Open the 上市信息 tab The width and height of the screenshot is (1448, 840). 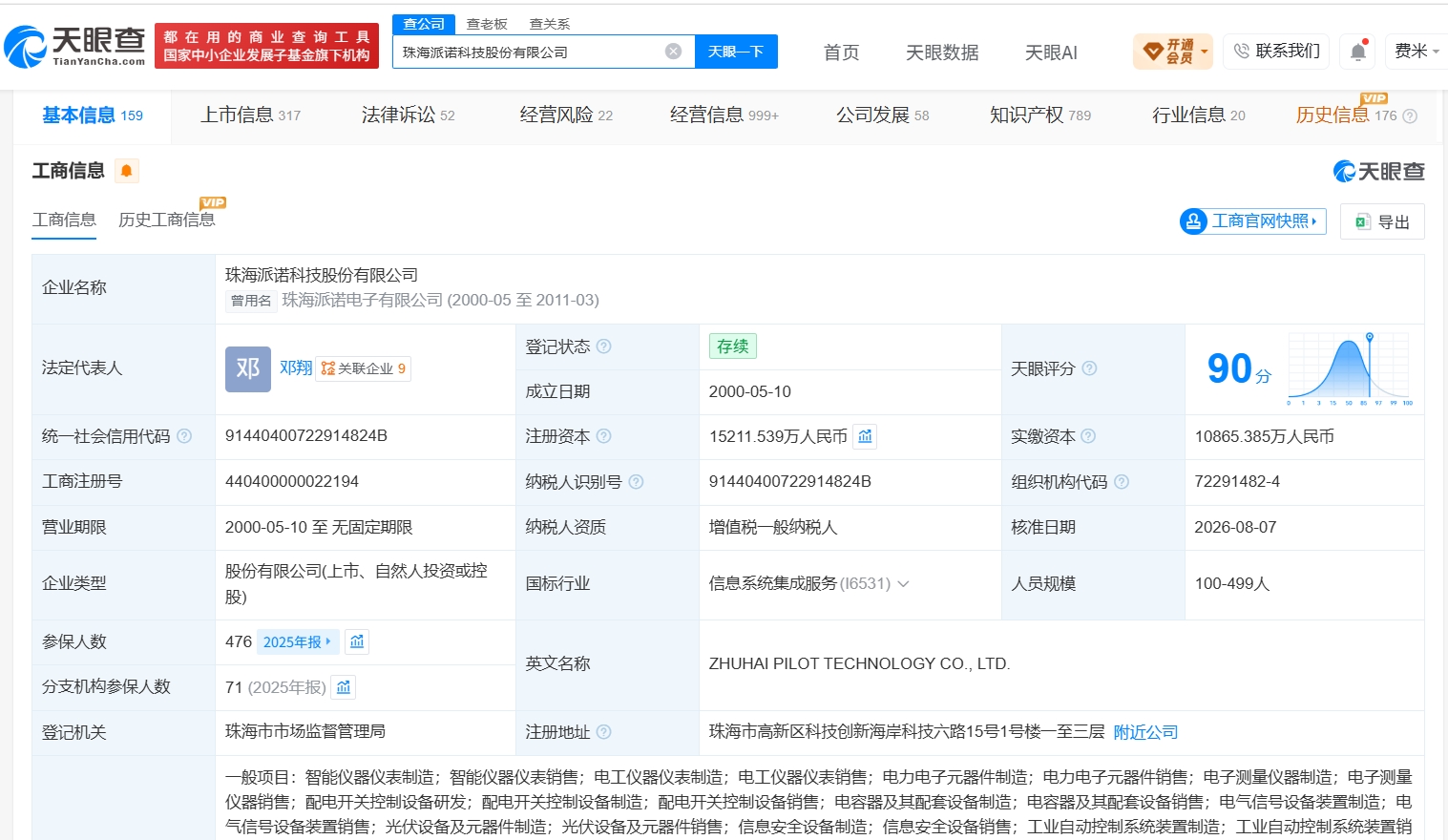(x=250, y=115)
